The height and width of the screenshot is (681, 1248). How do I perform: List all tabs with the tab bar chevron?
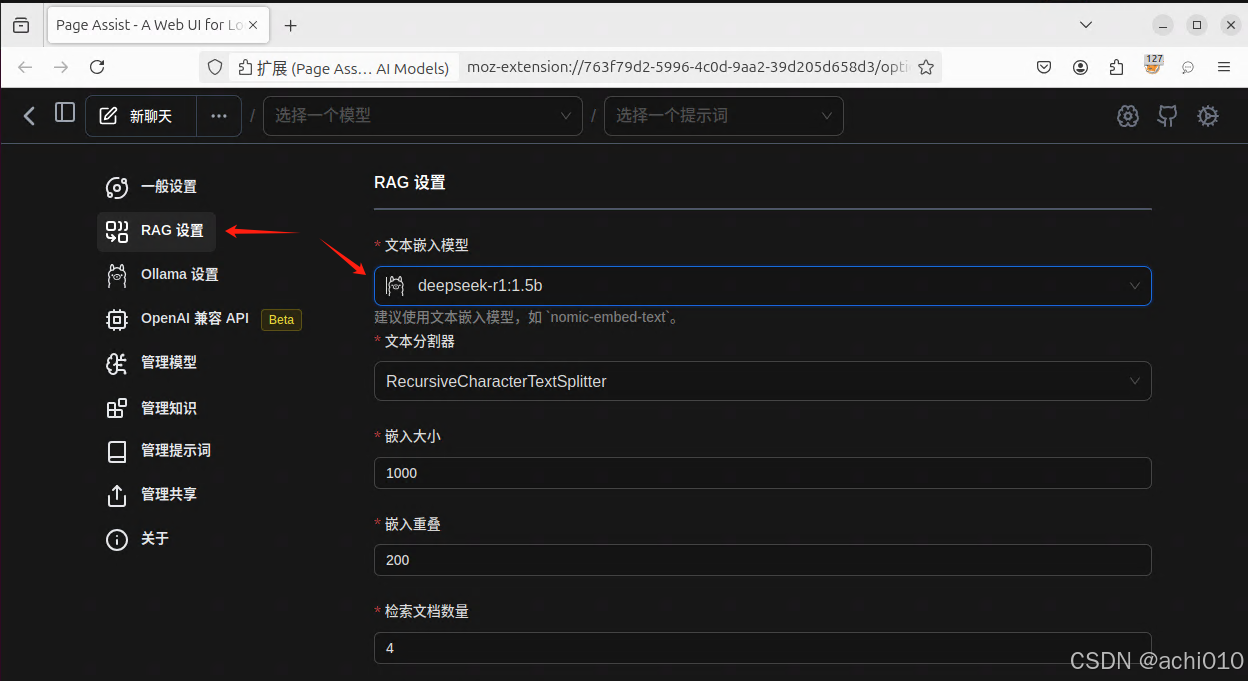point(1086,24)
